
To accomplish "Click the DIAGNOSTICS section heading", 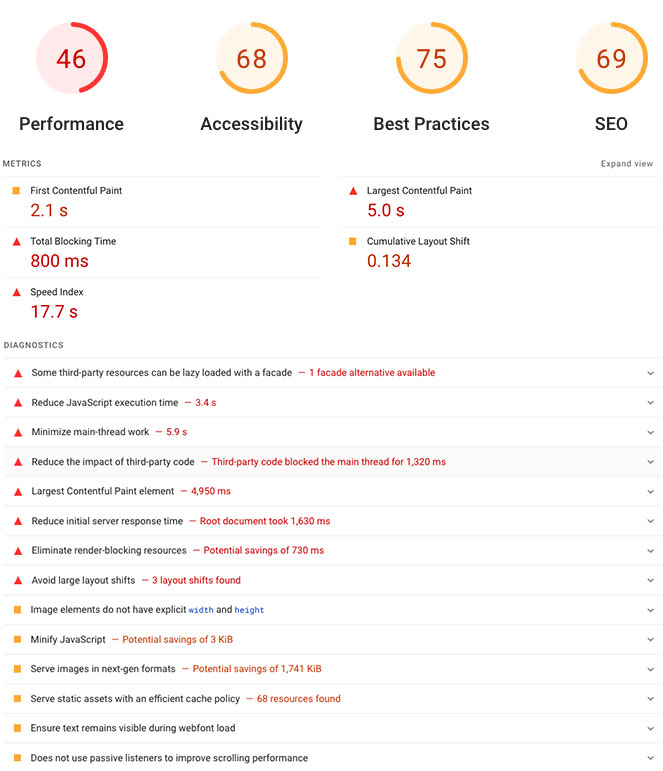I will [x=33, y=345].
